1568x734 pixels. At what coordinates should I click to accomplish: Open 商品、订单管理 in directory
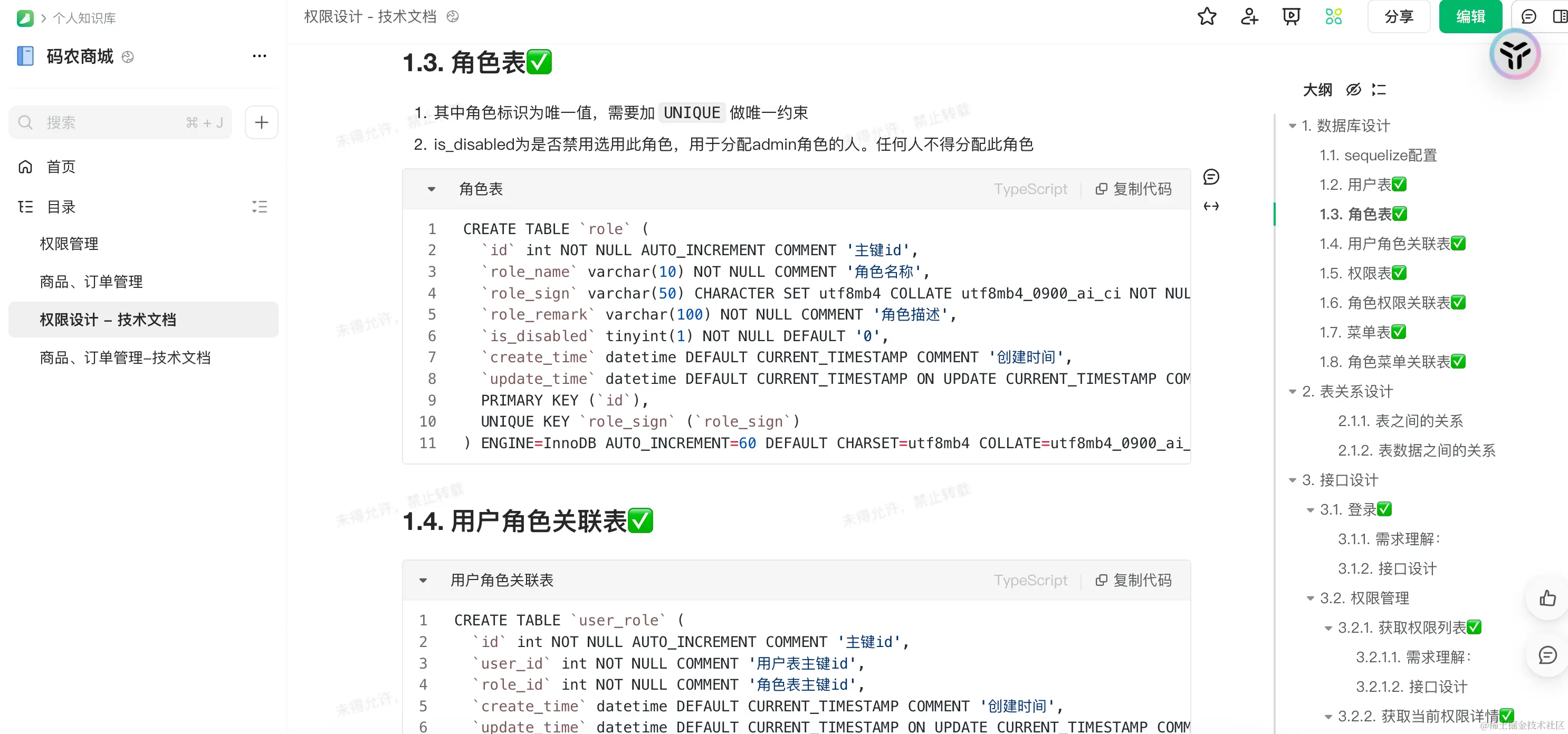pos(91,282)
